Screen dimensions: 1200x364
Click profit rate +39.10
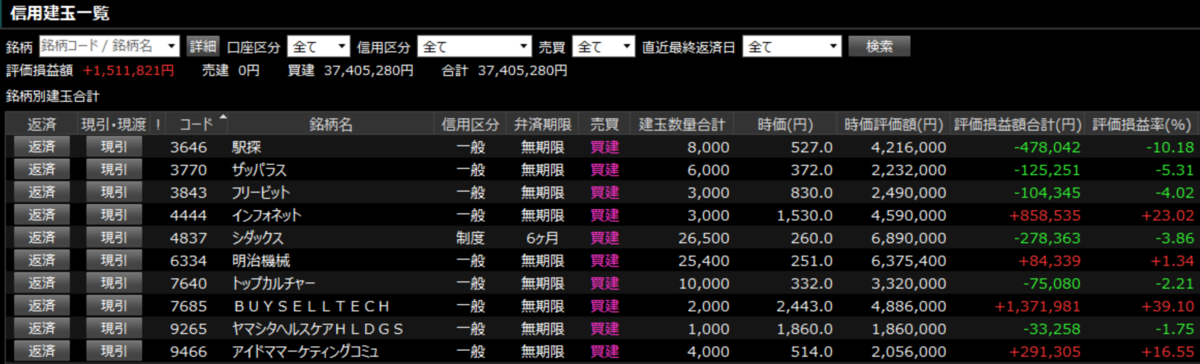(x=1167, y=306)
